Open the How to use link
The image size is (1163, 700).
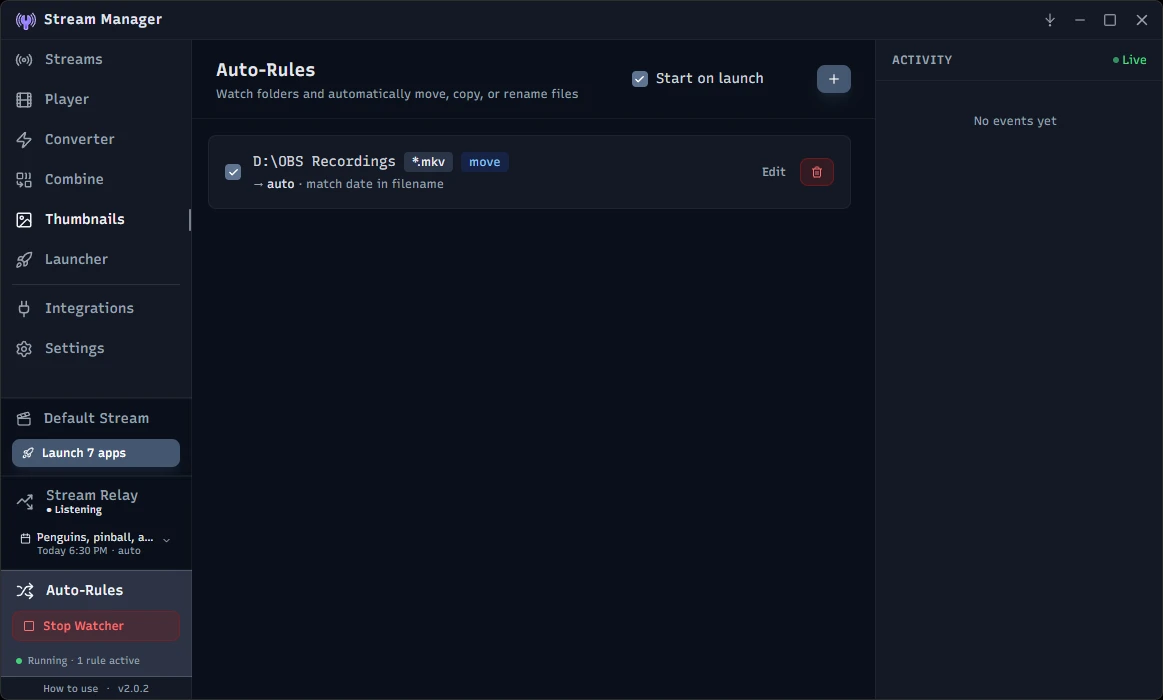click(x=70, y=688)
